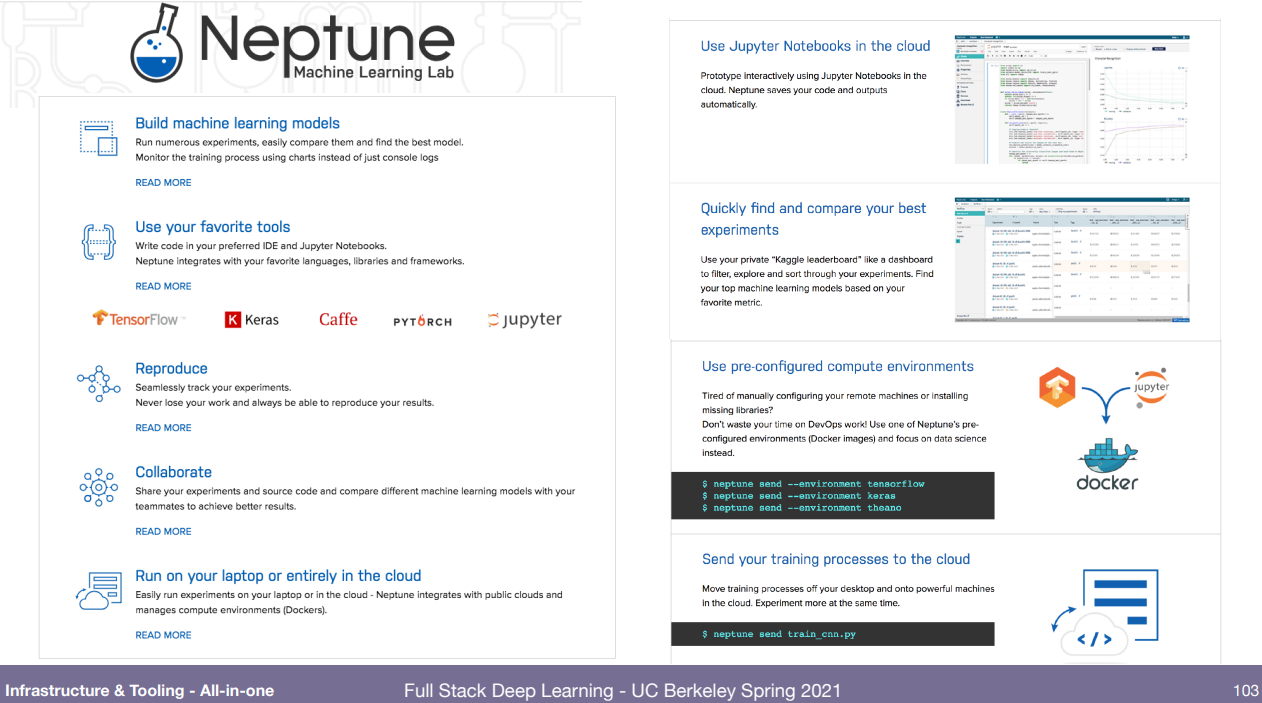1262x703 pixels.
Task: Click the Machine Learning Lab subtitle
Action: point(373,73)
